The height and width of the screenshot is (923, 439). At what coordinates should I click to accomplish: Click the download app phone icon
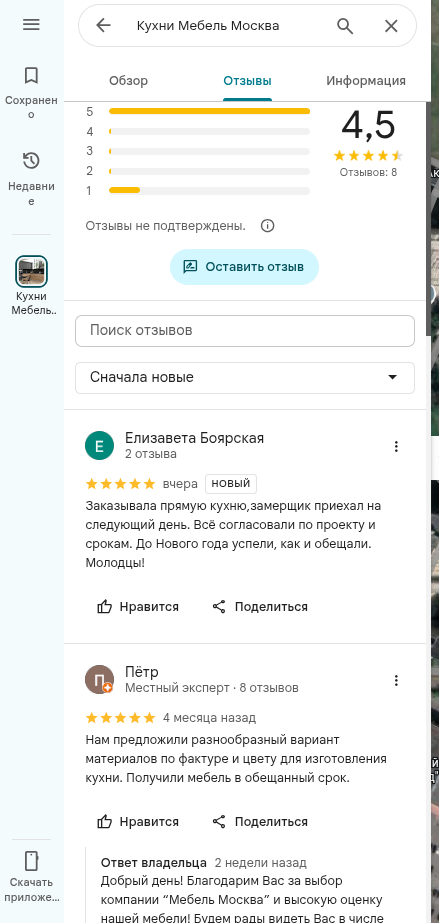pyautogui.click(x=31, y=860)
